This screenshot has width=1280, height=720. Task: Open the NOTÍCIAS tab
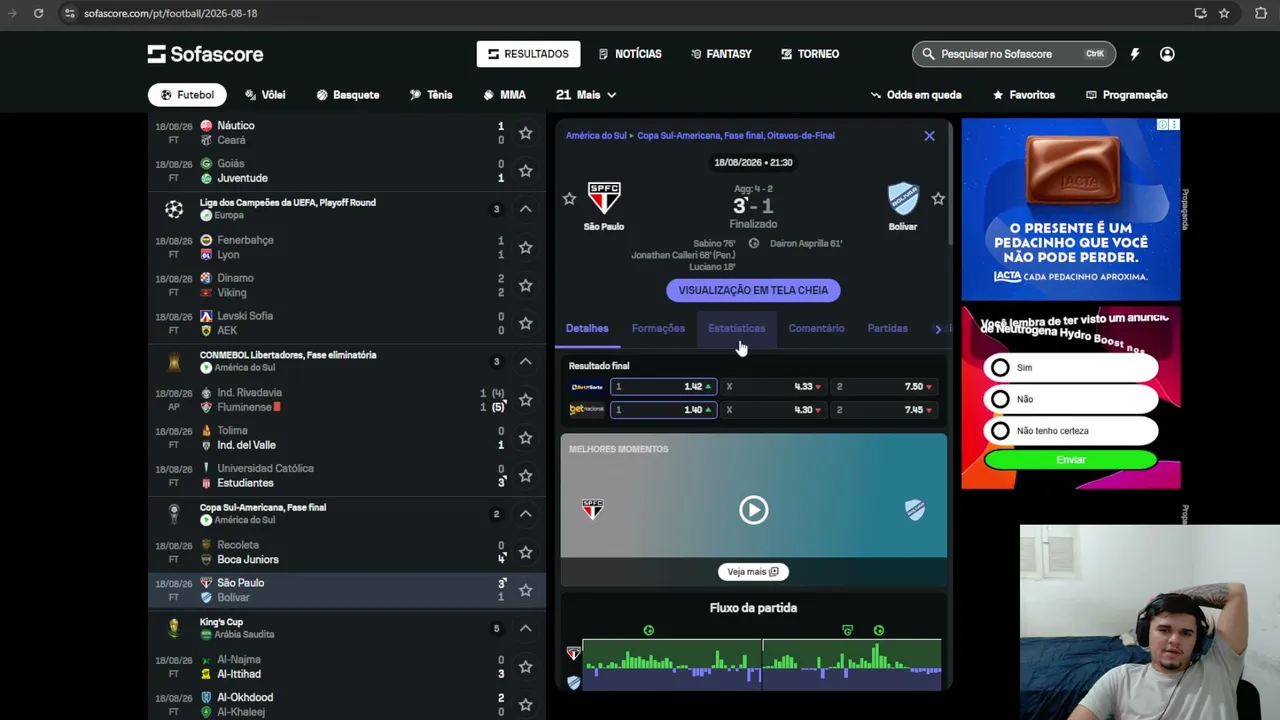pos(630,54)
